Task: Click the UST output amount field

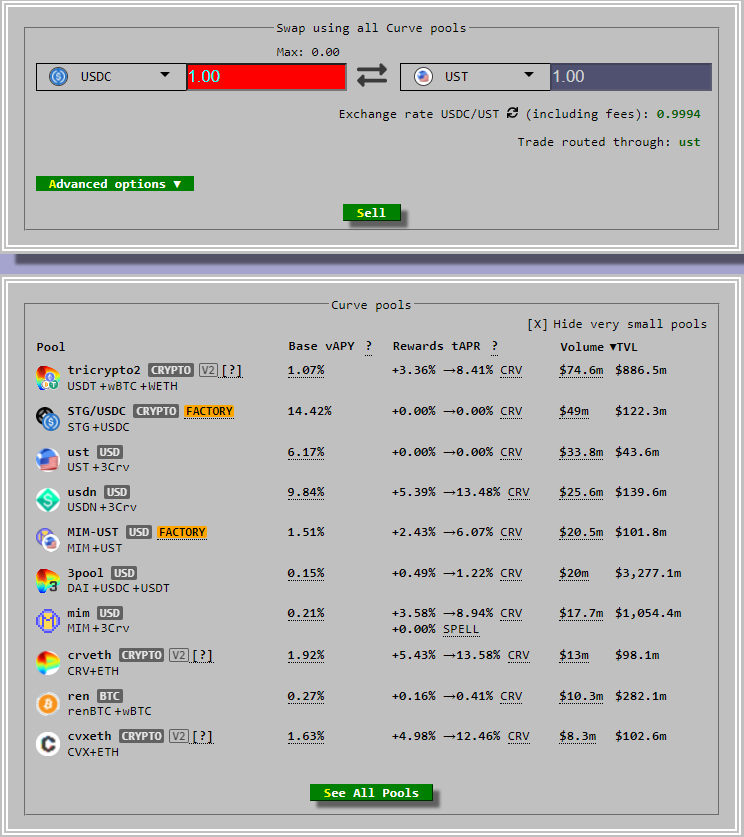Action: pyautogui.click(x=631, y=77)
